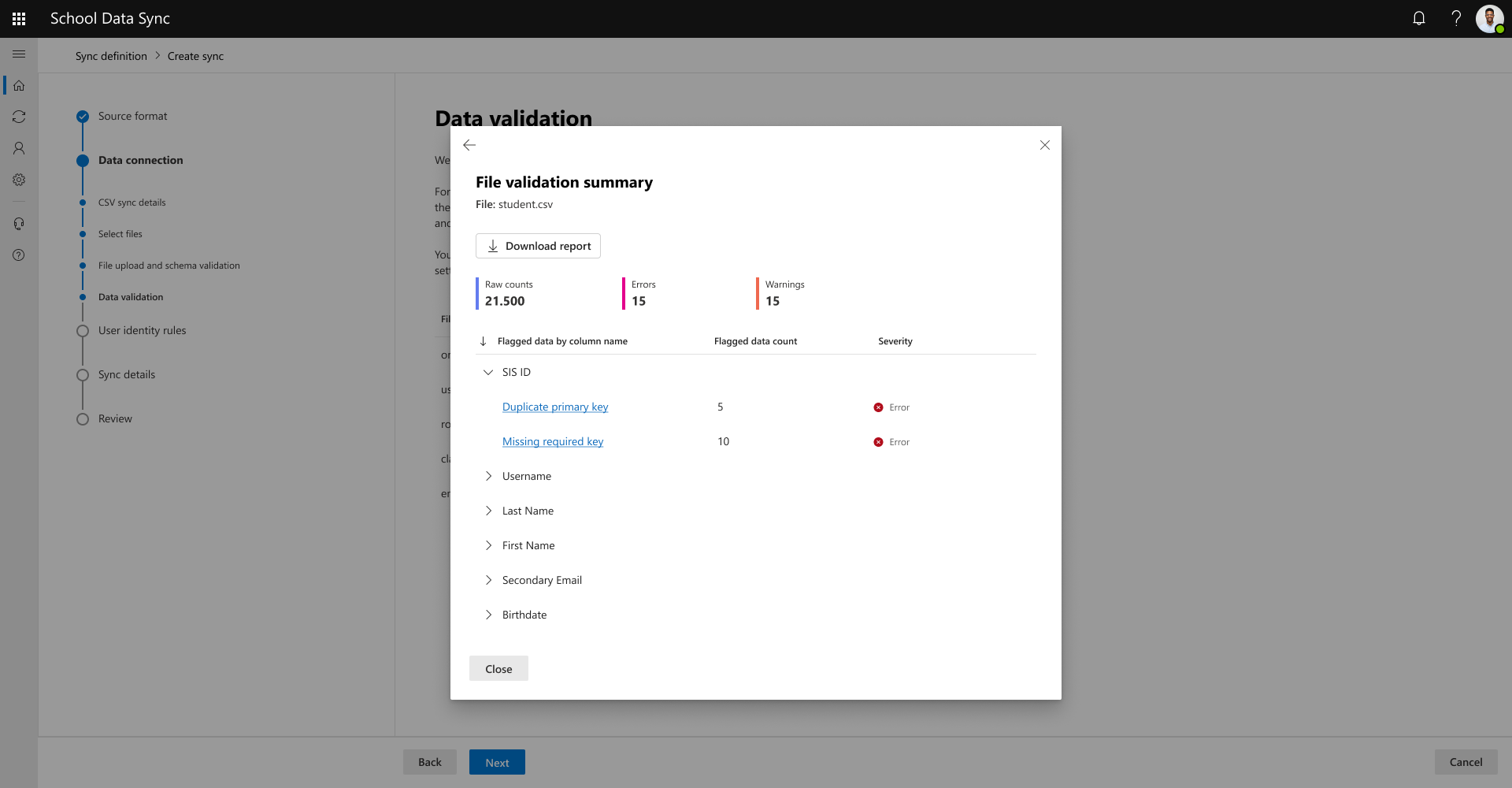The height and width of the screenshot is (788, 1512).
Task: Open the user profile avatar
Action: click(x=1490, y=18)
